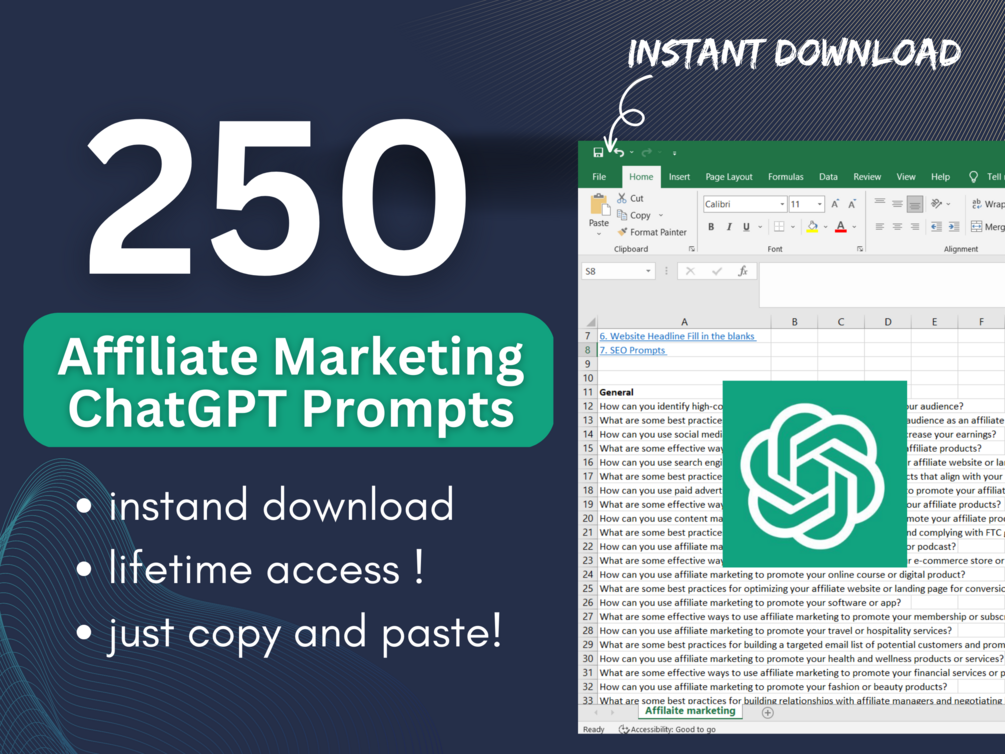Toggle Bold formatting

tap(711, 226)
